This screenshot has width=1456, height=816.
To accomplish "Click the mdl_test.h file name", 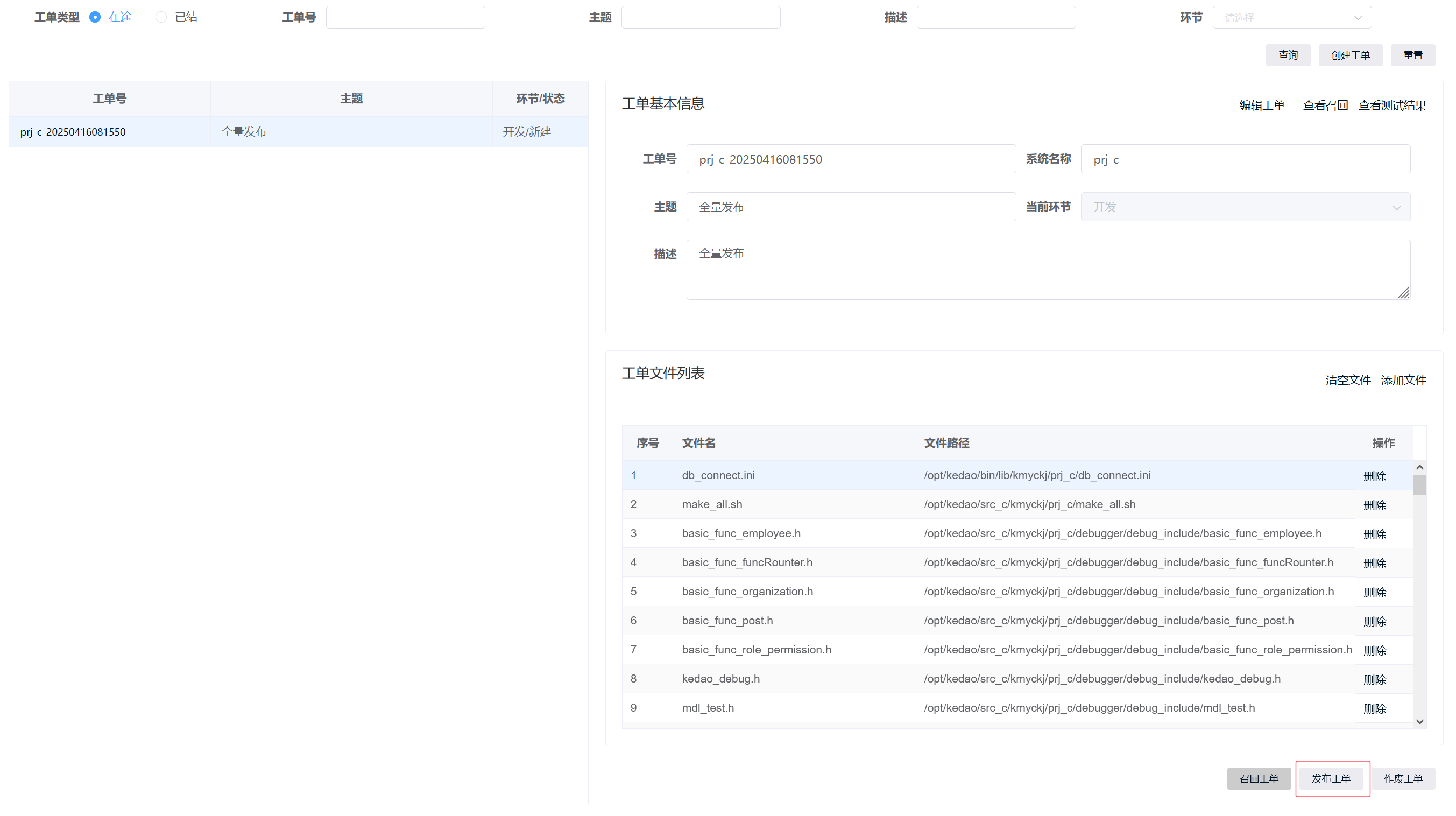I will [708, 707].
